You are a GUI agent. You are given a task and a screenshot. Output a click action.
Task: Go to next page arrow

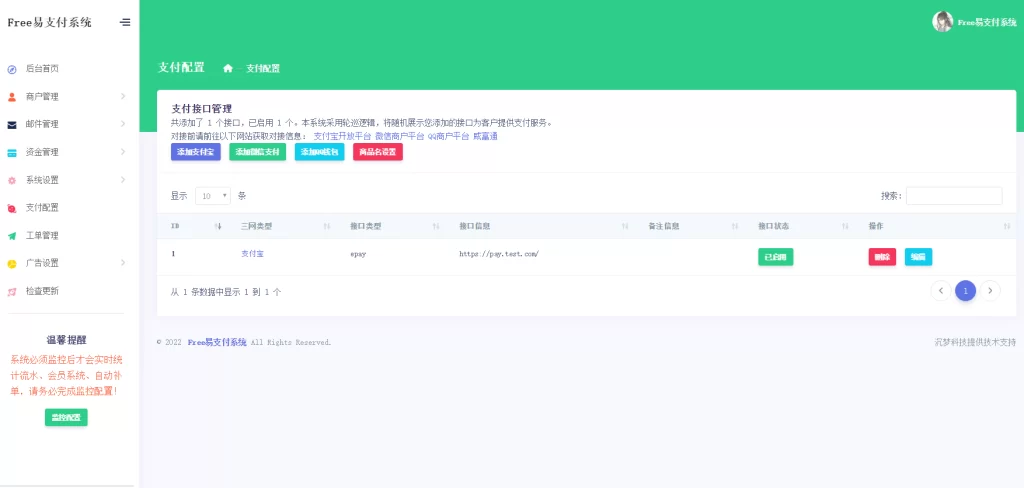point(990,291)
